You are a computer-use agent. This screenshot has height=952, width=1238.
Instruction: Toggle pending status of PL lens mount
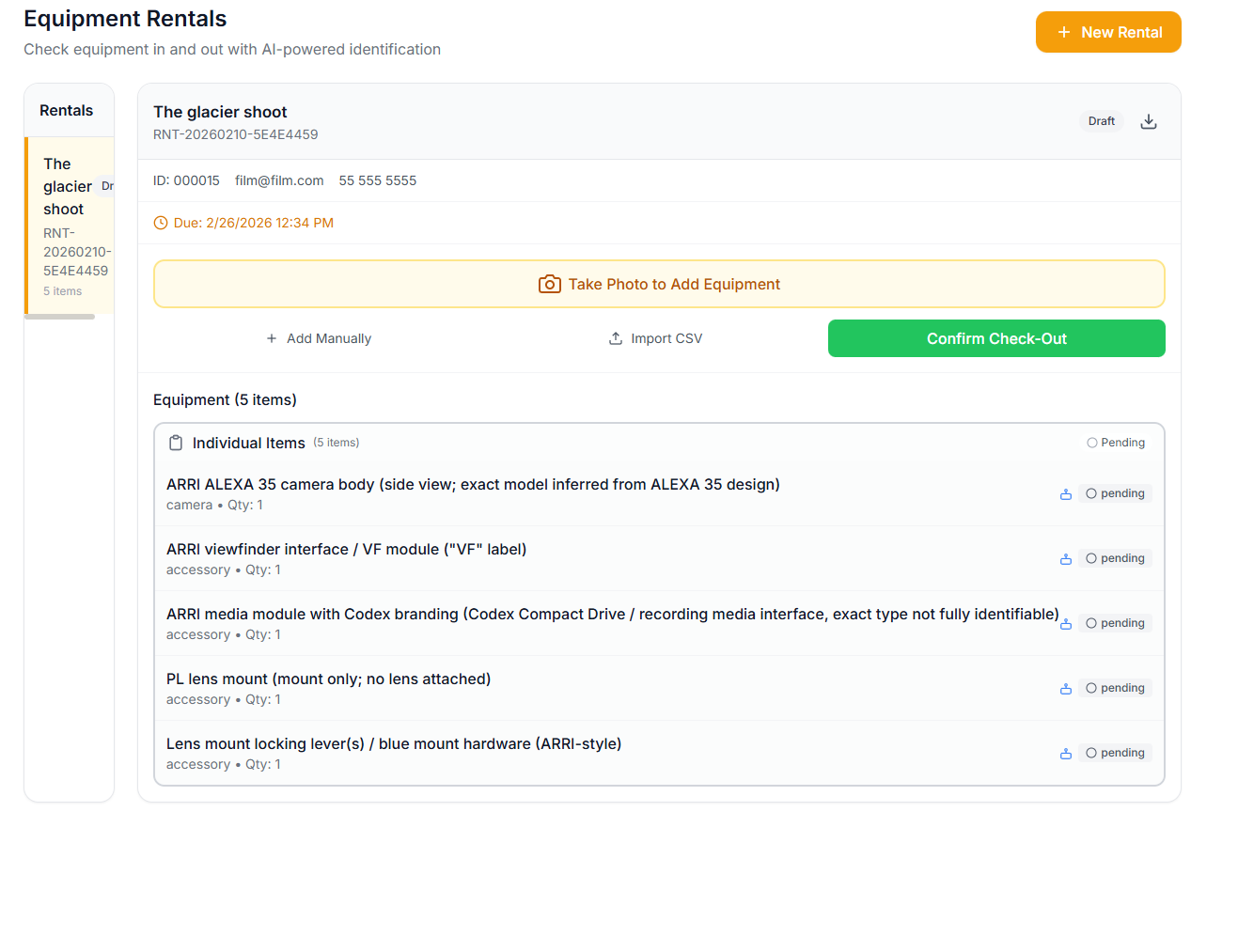click(1115, 688)
